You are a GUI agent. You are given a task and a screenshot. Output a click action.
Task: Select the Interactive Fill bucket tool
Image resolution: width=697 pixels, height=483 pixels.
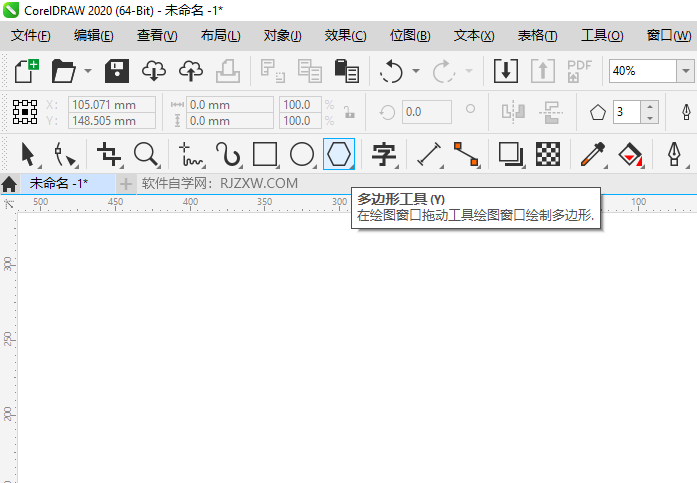(x=630, y=154)
